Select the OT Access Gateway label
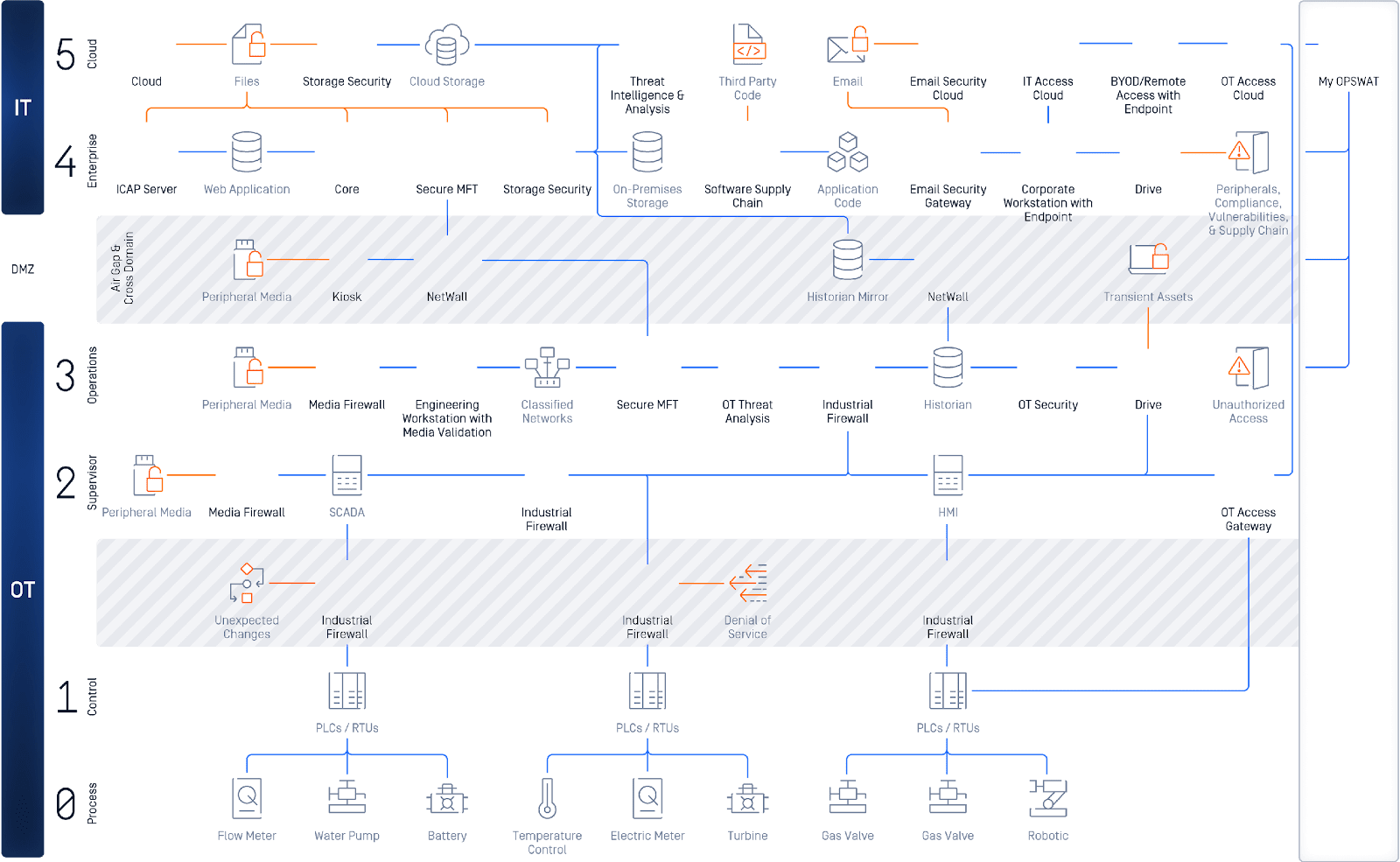The width and height of the screenshot is (1400, 862). click(1249, 519)
